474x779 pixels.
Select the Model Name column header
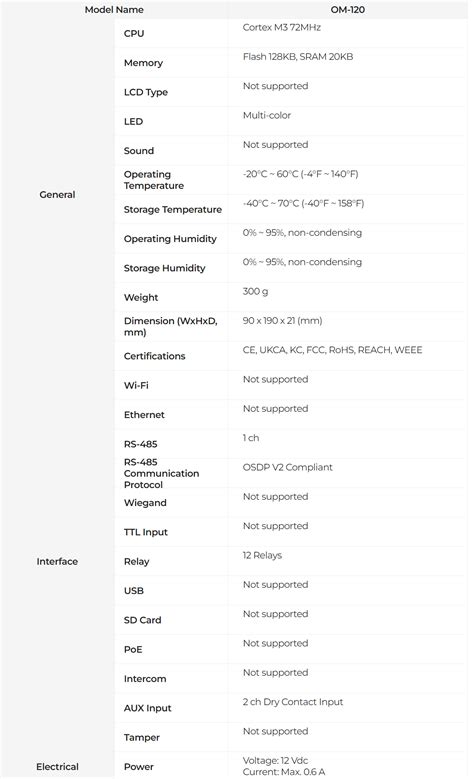pos(114,9)
